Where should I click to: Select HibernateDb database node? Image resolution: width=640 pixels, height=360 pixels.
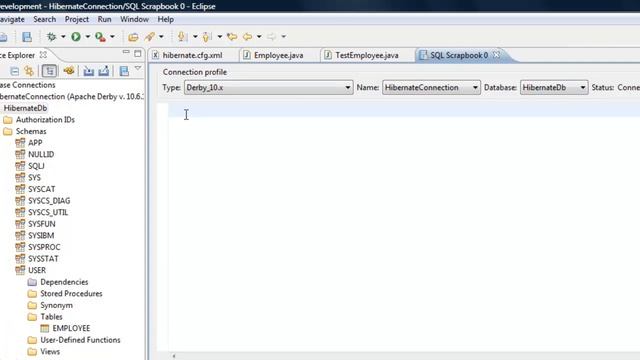tap(25, 108)
